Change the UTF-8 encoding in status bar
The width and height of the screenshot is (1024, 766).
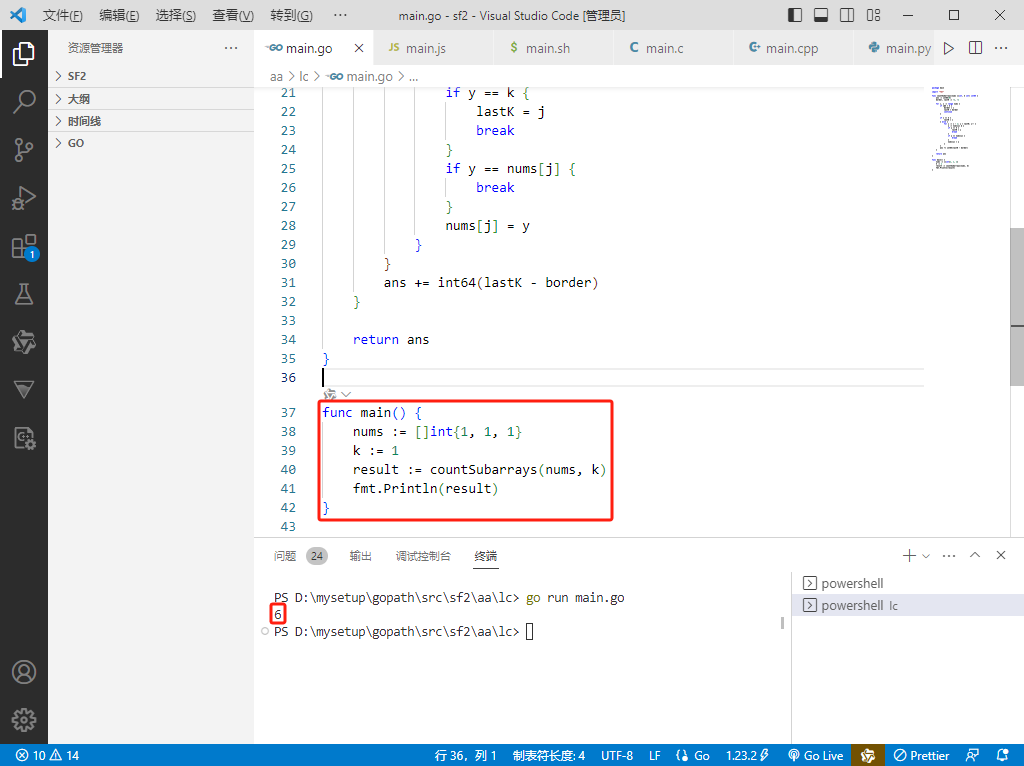pos(617,756)
